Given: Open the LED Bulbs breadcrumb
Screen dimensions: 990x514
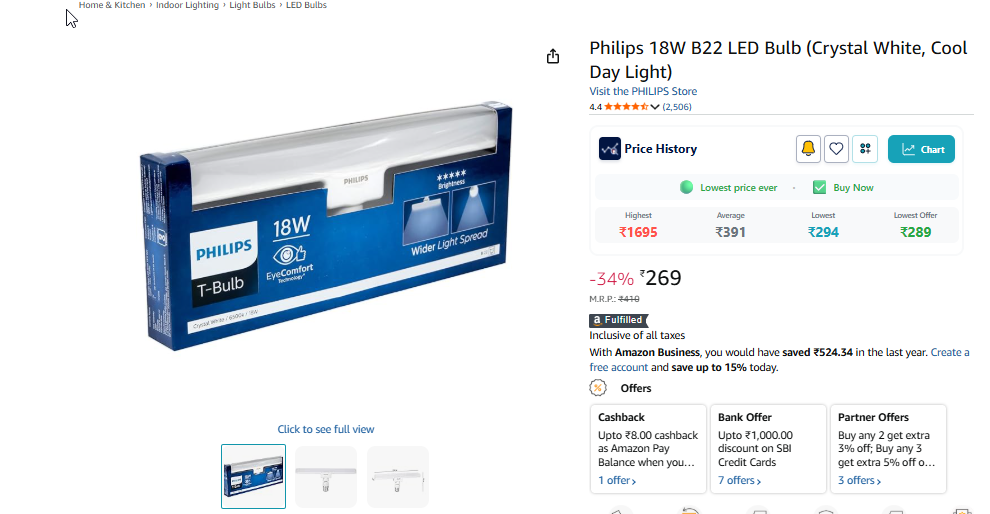Looking at the screenshot, I should tap(306, 5).
